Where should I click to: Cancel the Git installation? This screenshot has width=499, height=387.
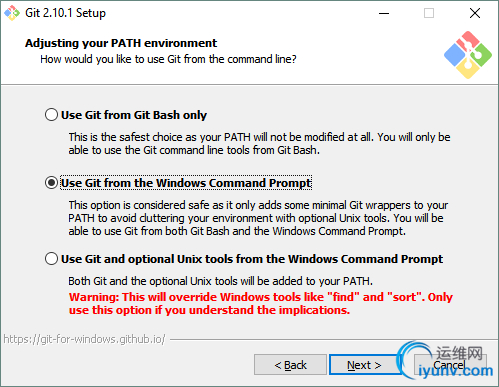coord(450,365)
